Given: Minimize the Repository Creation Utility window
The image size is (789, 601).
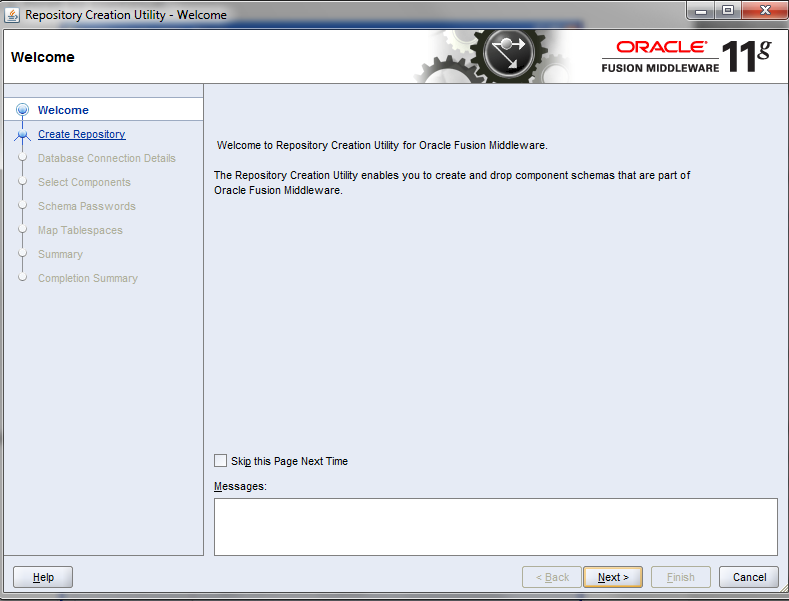Looking at the screenshot, I should point(700,11).
